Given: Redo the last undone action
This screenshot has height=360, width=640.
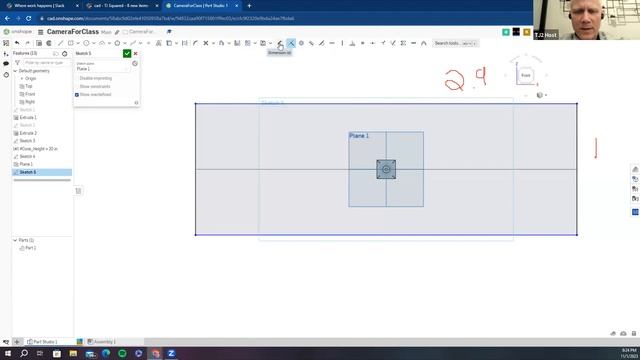Looking at the screenshot, I should [27, 43].
